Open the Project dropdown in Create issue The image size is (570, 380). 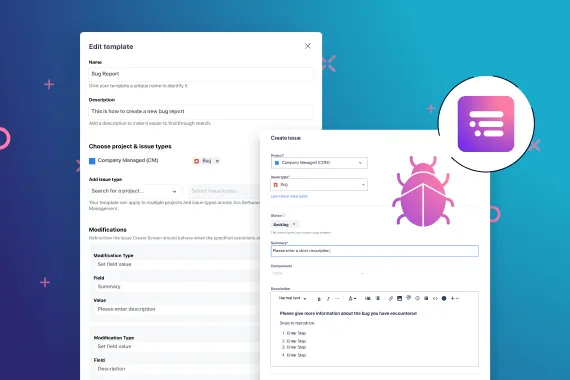click(x=319, y=163)
